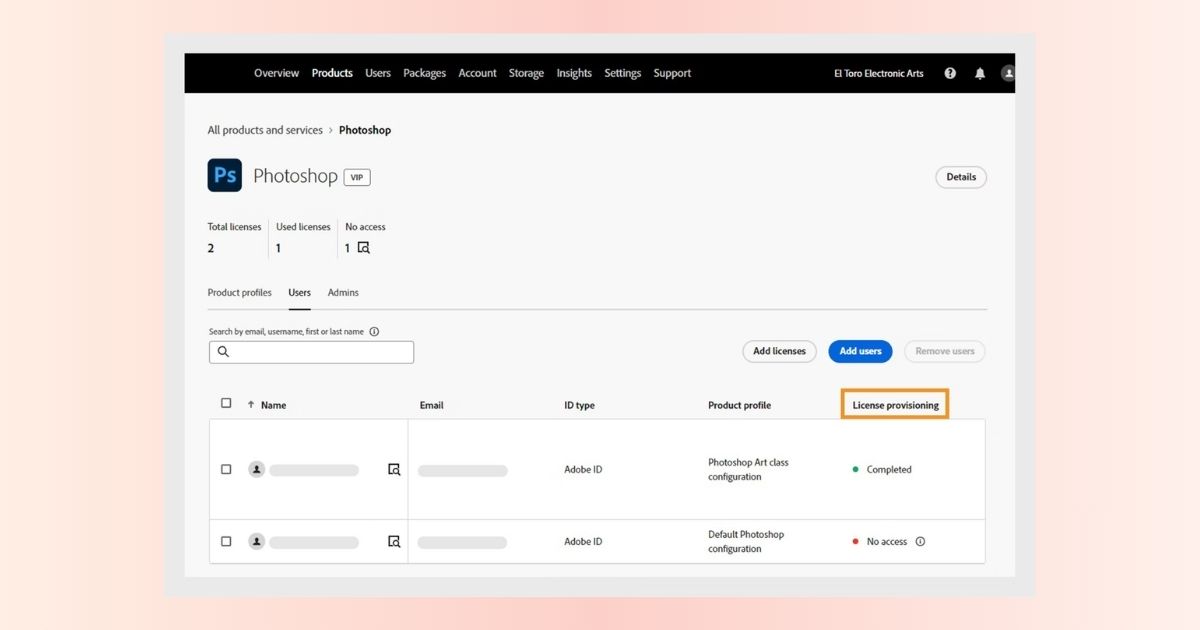The height and width of the screenshot is (630, 1200).
Task: Go to Overview in top navigation
Action: point(276,73)
